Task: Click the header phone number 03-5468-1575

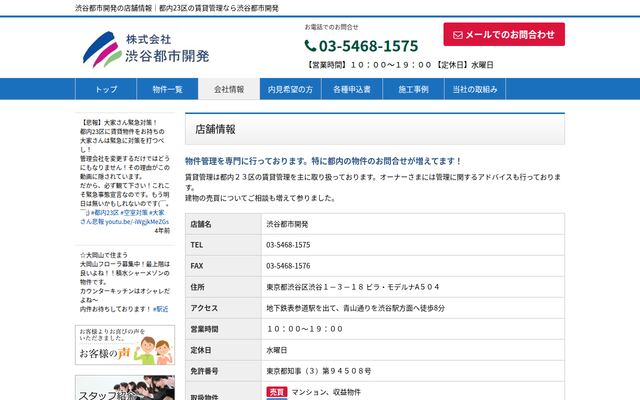Action: pos(368,46)
